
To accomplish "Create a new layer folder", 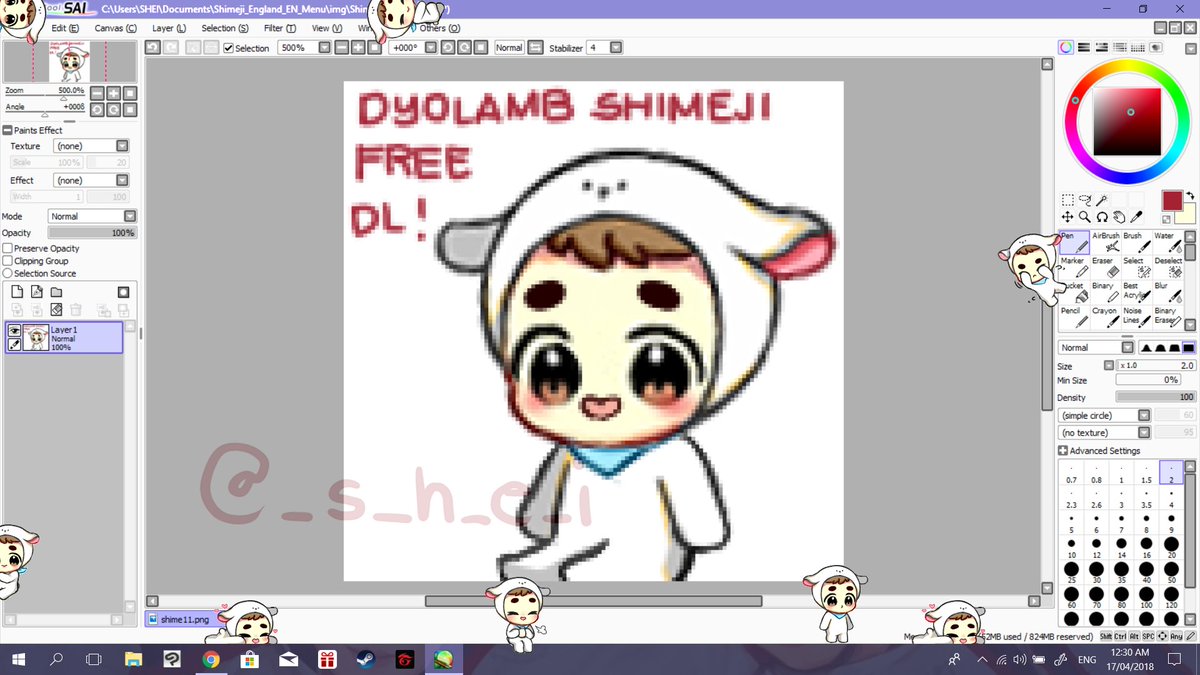I will pos(57,292).
